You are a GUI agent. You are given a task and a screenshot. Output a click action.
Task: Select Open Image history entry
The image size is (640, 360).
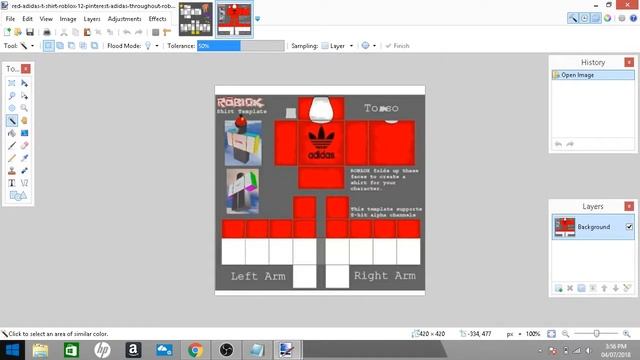593,75
